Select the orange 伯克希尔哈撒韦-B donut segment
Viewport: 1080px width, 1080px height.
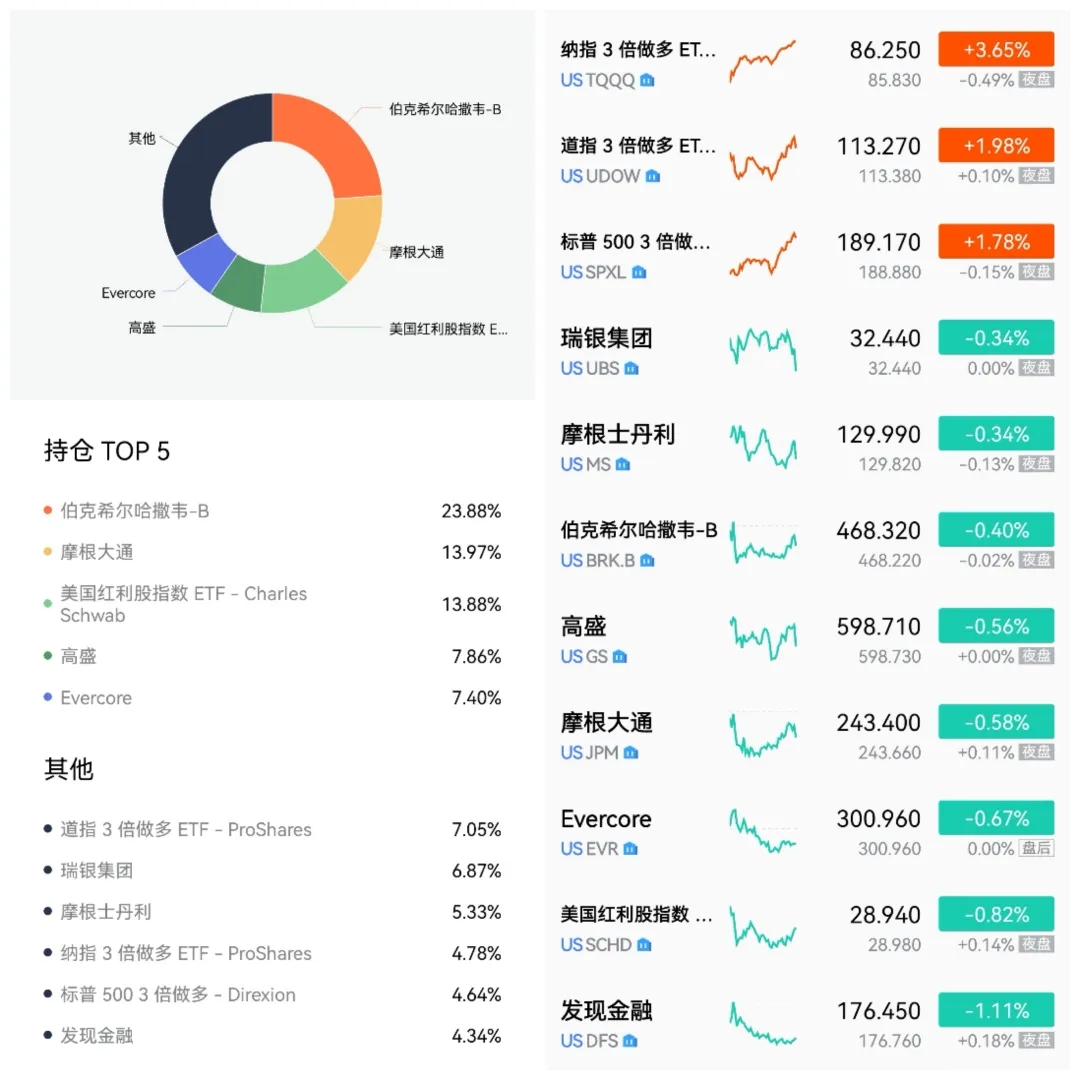click(x=331, y=141)
